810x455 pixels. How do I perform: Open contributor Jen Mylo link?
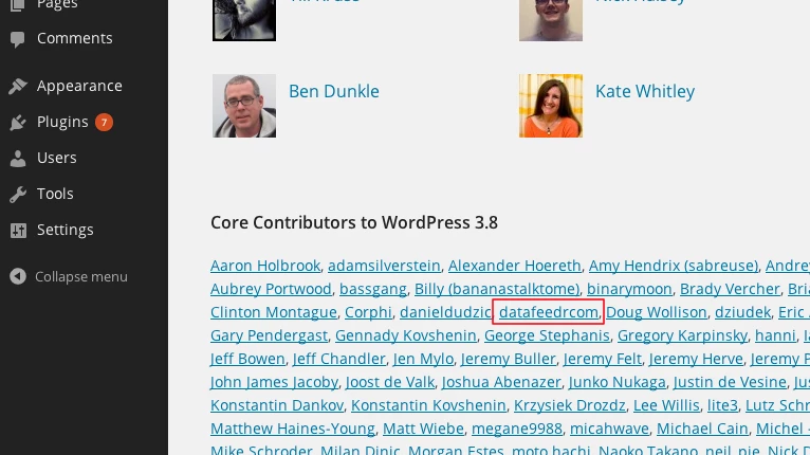423,358
